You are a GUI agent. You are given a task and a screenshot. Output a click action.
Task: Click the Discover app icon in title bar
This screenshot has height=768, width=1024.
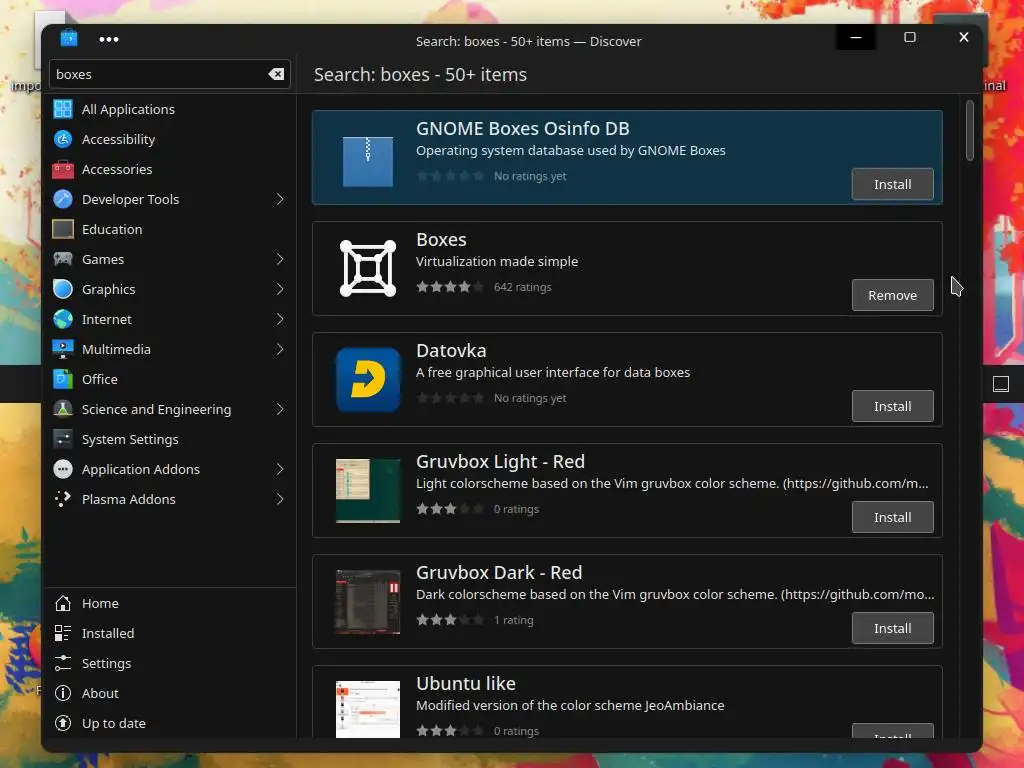click(69, 39)
